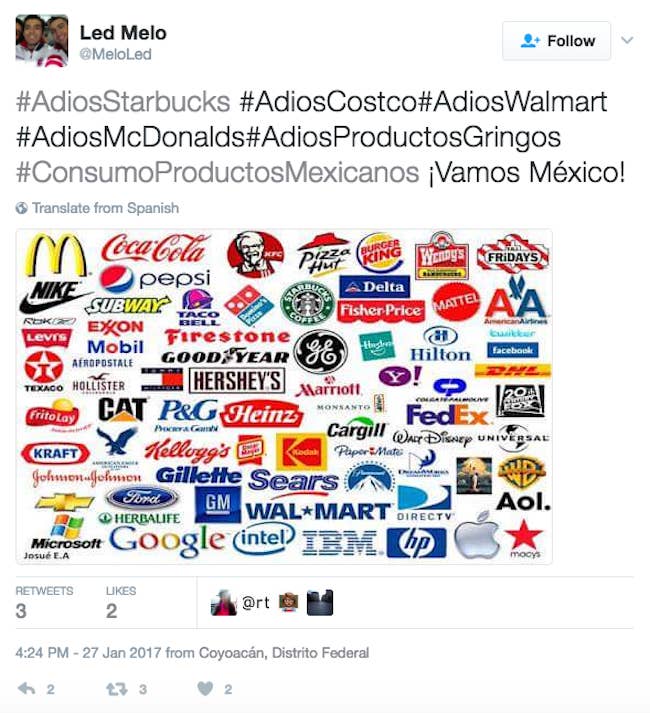Translate the tweet from Spanish

click(x=105, y=208)
